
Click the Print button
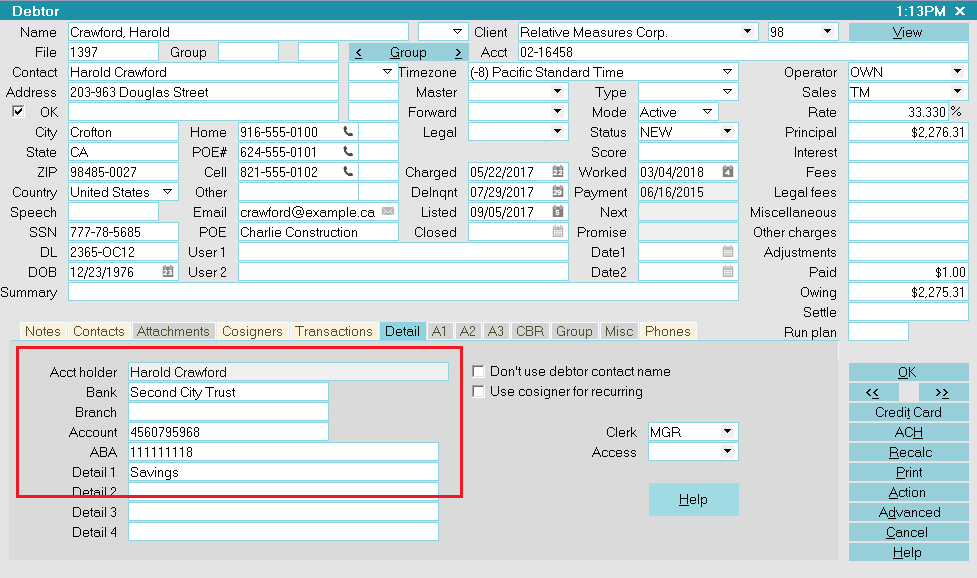tap(908, 472)
